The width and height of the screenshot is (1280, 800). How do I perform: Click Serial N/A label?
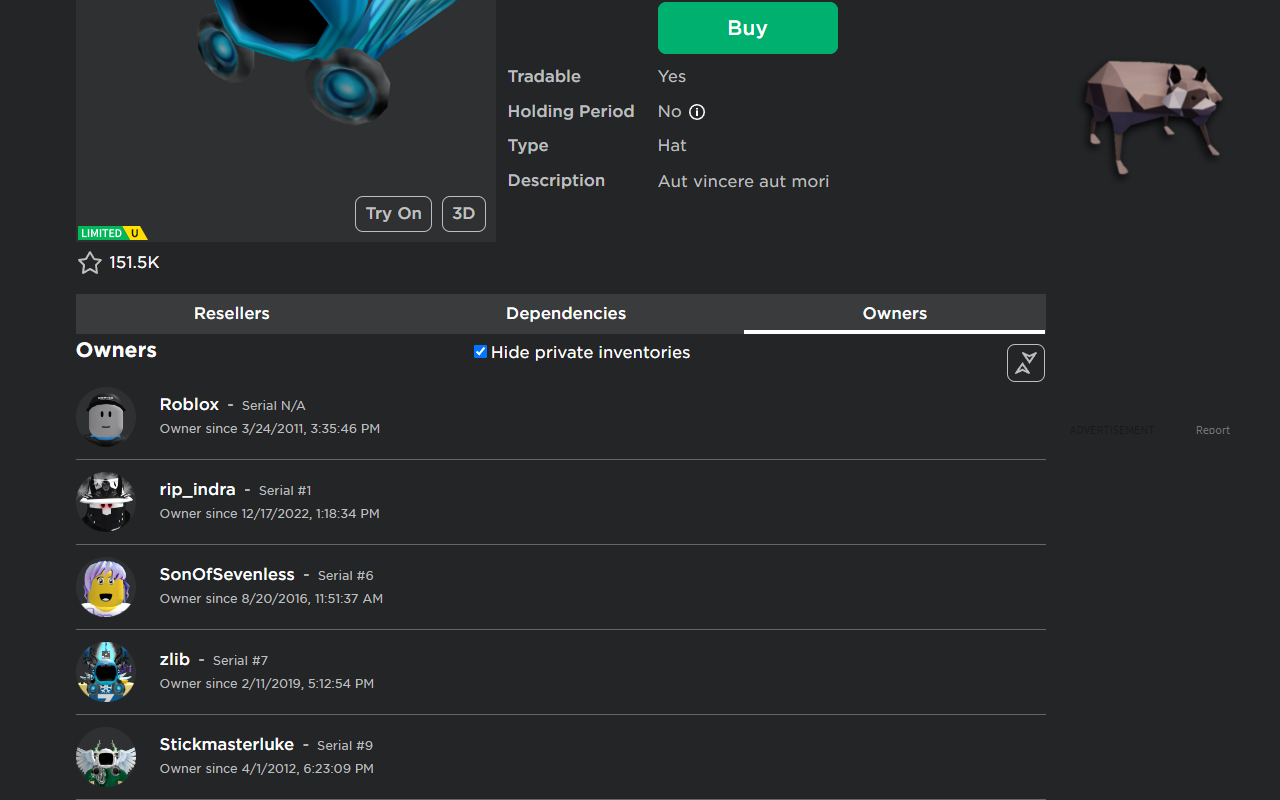point(274,406)
